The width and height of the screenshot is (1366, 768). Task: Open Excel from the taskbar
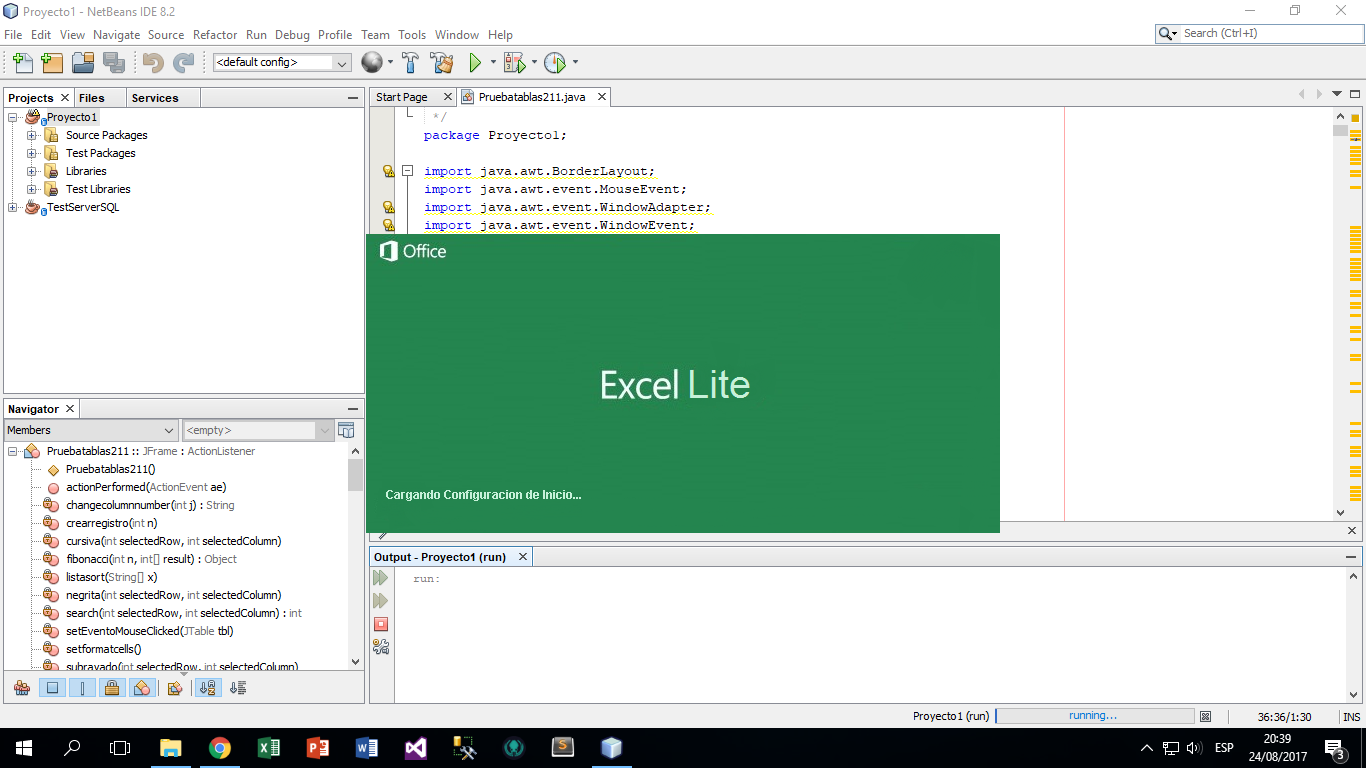pyautogui.click(x=269, y=747)
